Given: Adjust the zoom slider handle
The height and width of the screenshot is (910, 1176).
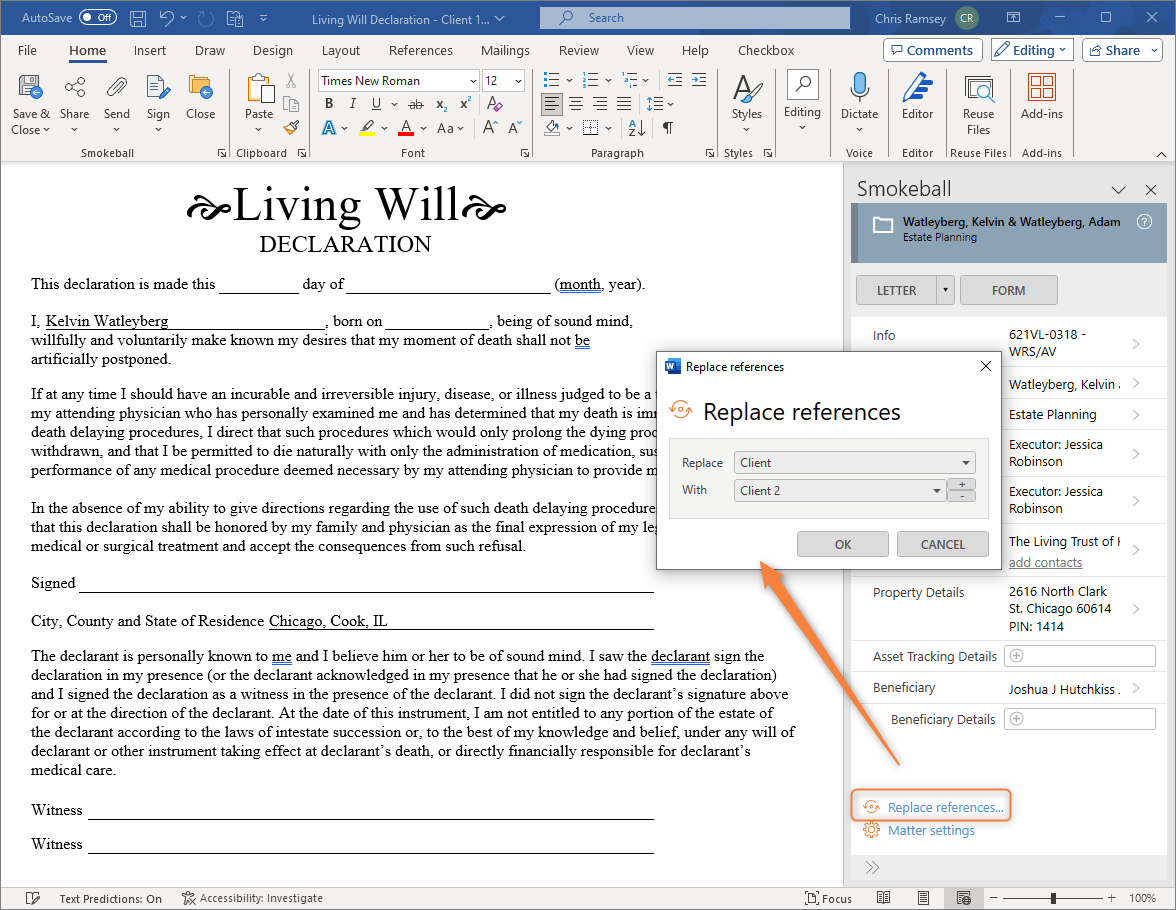Looking at the screenshot, I should click(x=1053, y=898).
